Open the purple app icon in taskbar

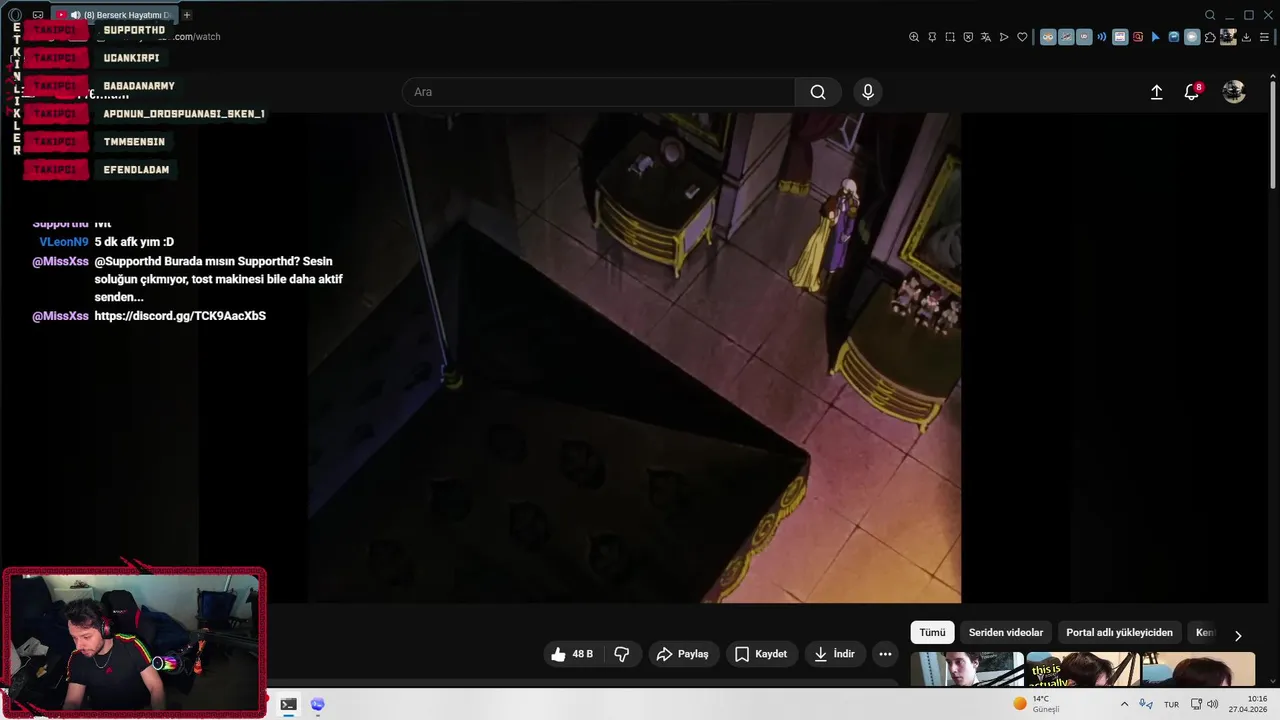[318, 704]
